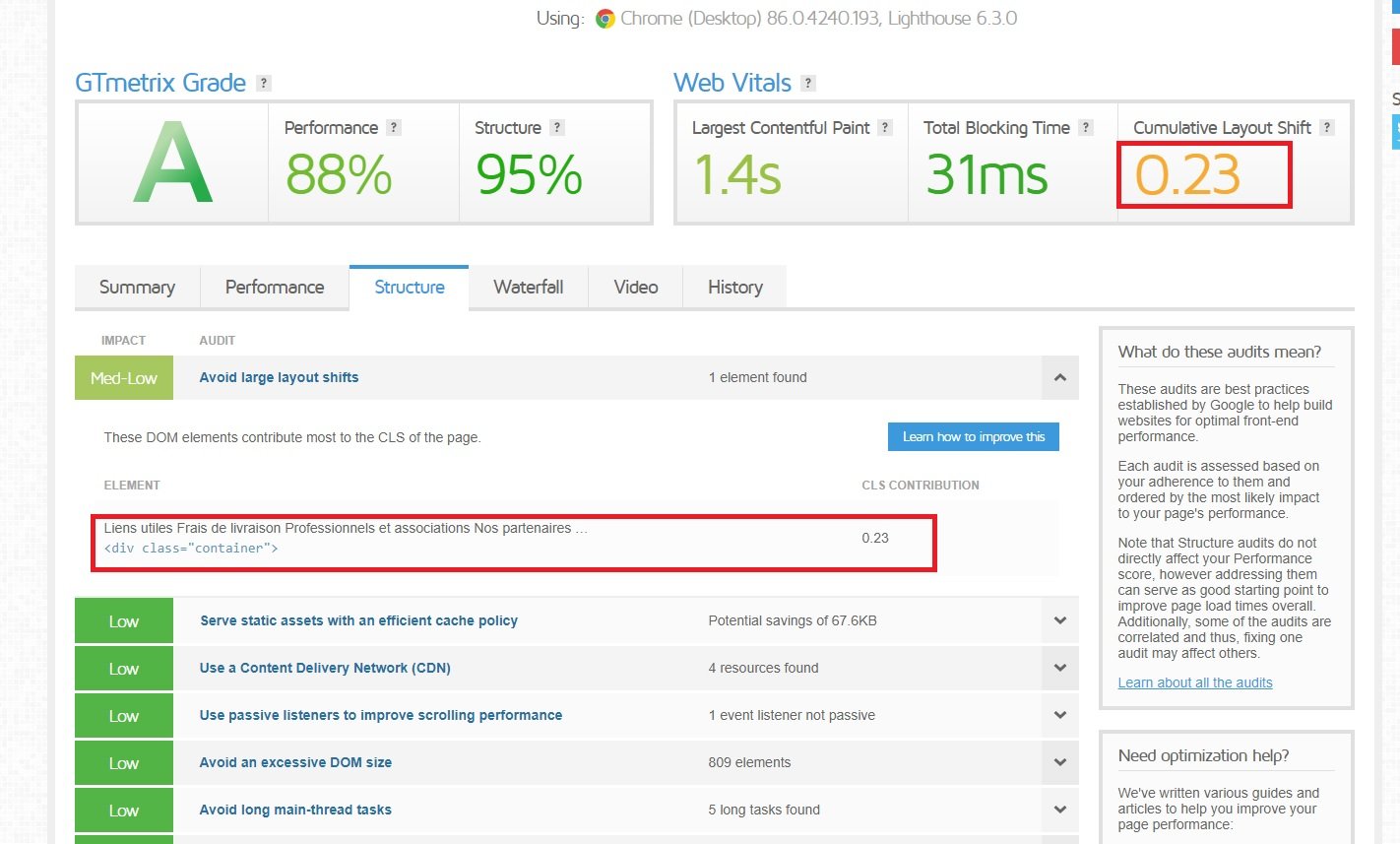Click the help icon beside Structure score
The height and width of the screenshot is (844, 1400).
(x=557, y=127)
